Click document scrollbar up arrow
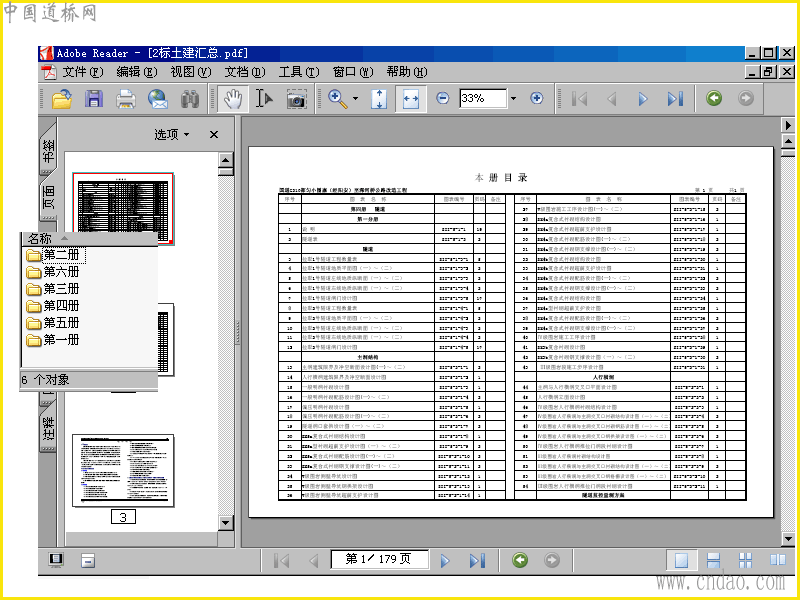 (788, 141)
